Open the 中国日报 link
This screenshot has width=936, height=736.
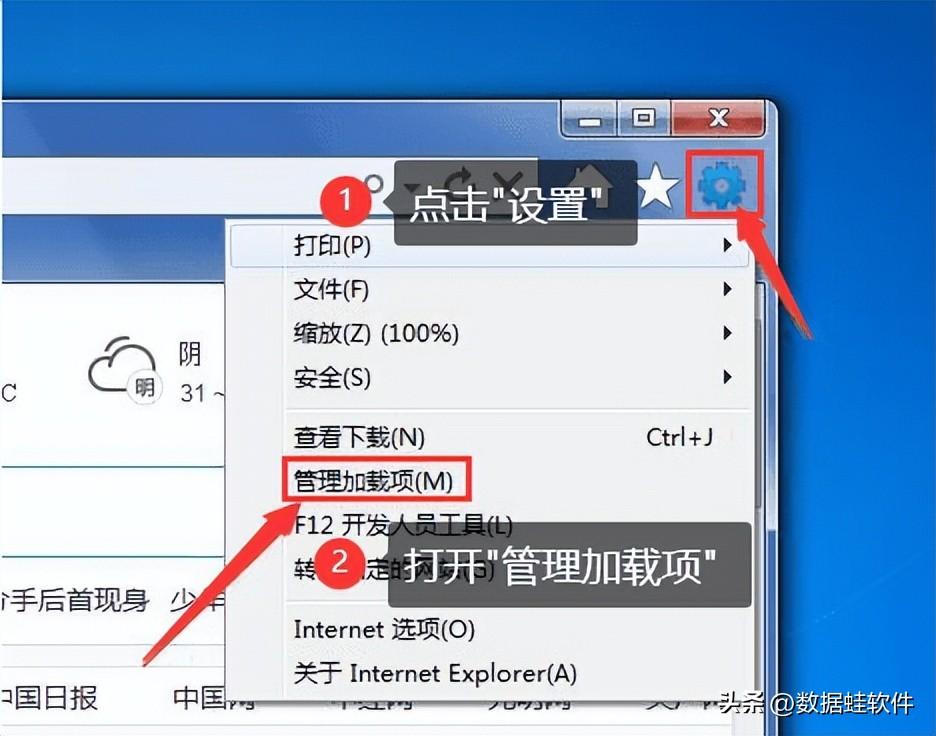50,697
